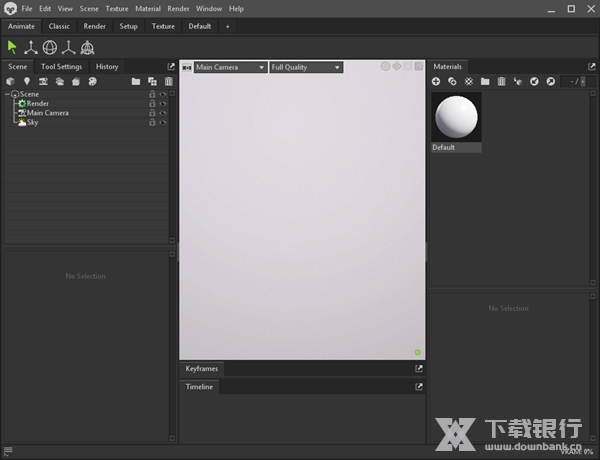
Task: Toggle lock for Main Camera row
Action: click(x=152, y=113)
